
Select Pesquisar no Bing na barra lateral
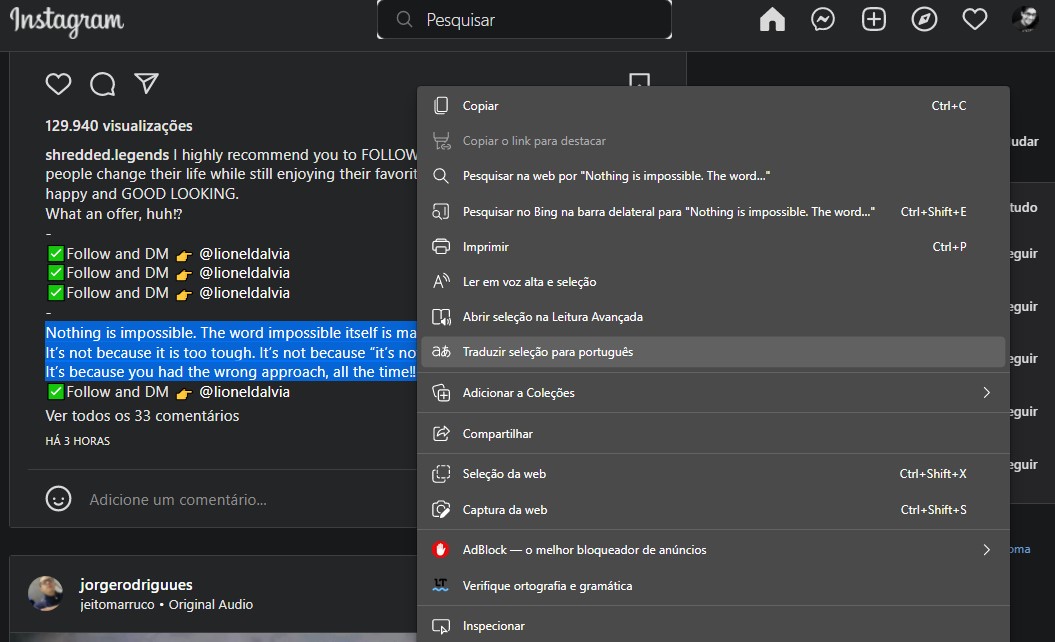(x=713, y=212)
